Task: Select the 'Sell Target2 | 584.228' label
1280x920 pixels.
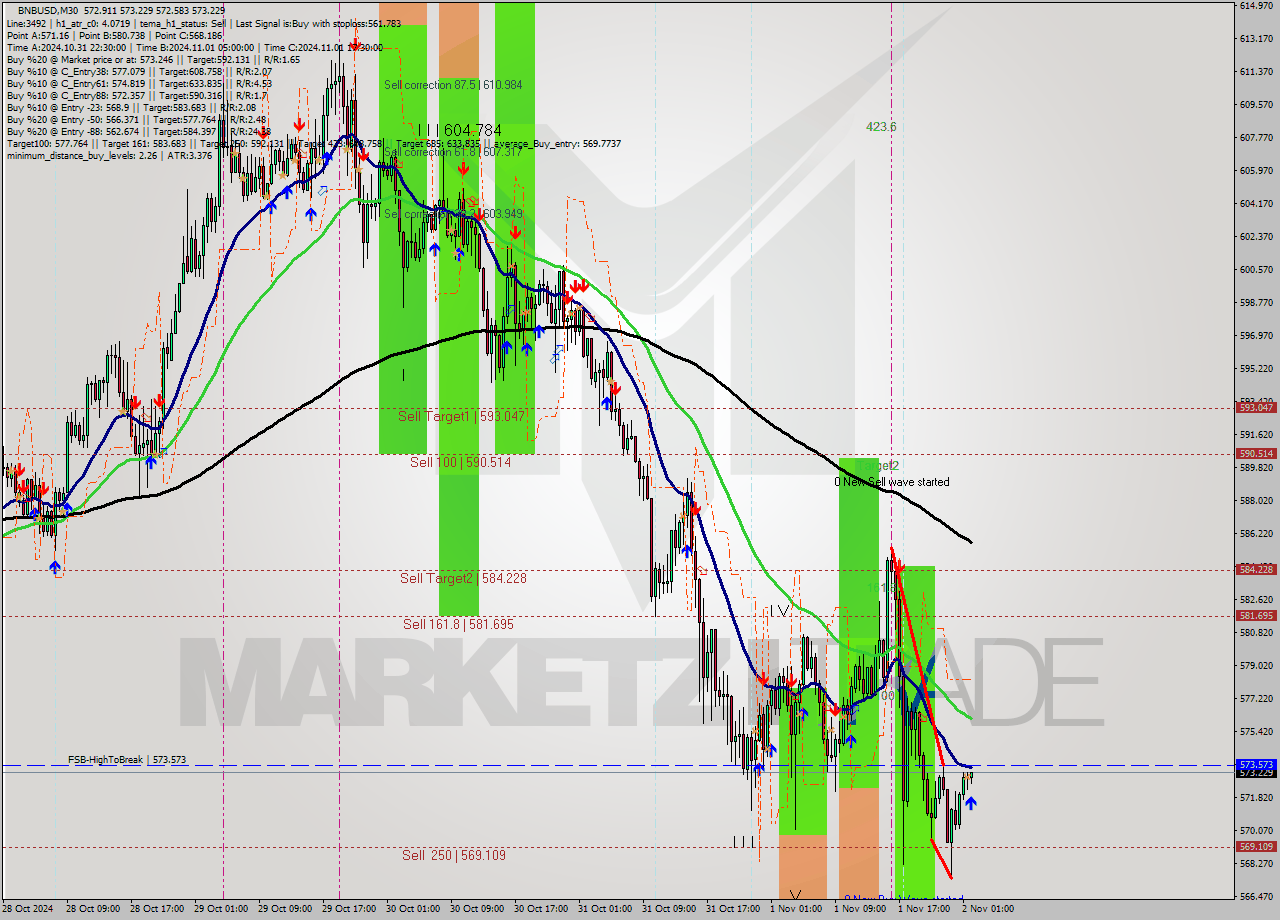Action: click(x=463, y=578)
